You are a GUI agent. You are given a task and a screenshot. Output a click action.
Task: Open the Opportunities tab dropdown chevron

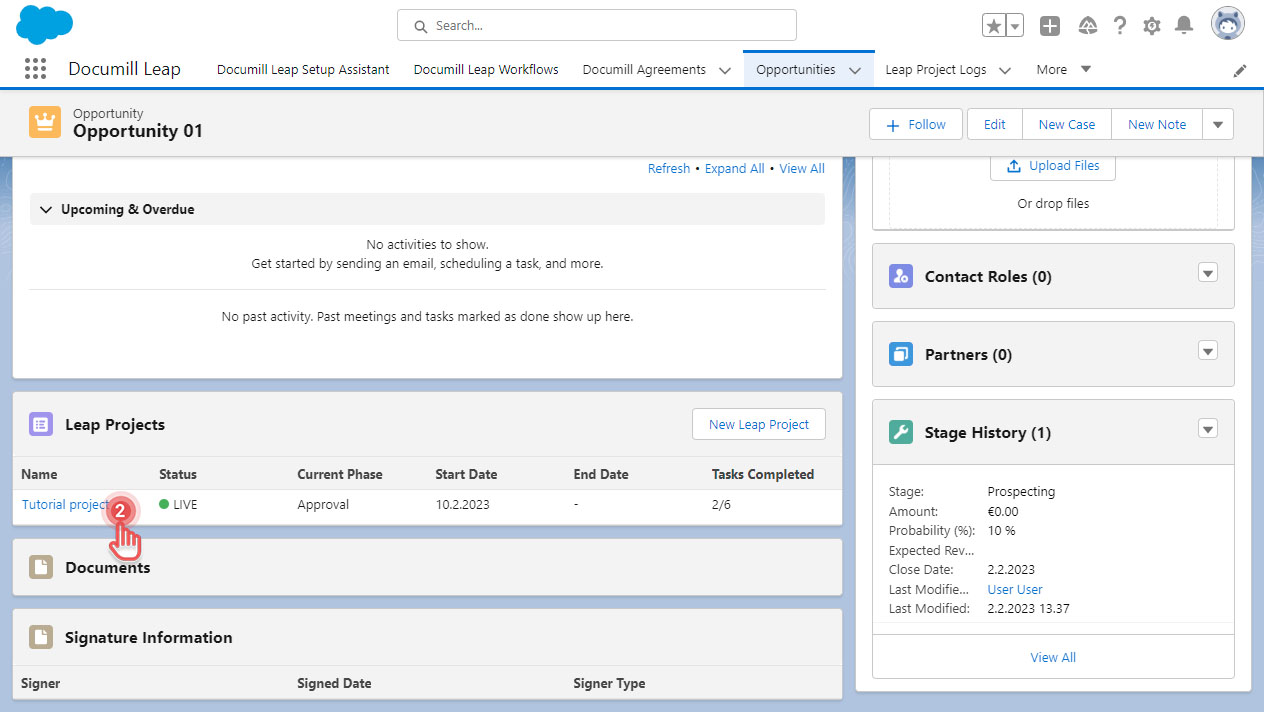coord(855,69)
